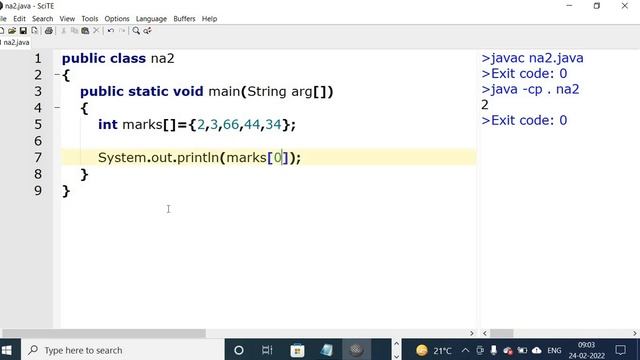This screenshot has height=360, width=640.
Task: Click line number 9 in the margin
Action: point(38,191)
